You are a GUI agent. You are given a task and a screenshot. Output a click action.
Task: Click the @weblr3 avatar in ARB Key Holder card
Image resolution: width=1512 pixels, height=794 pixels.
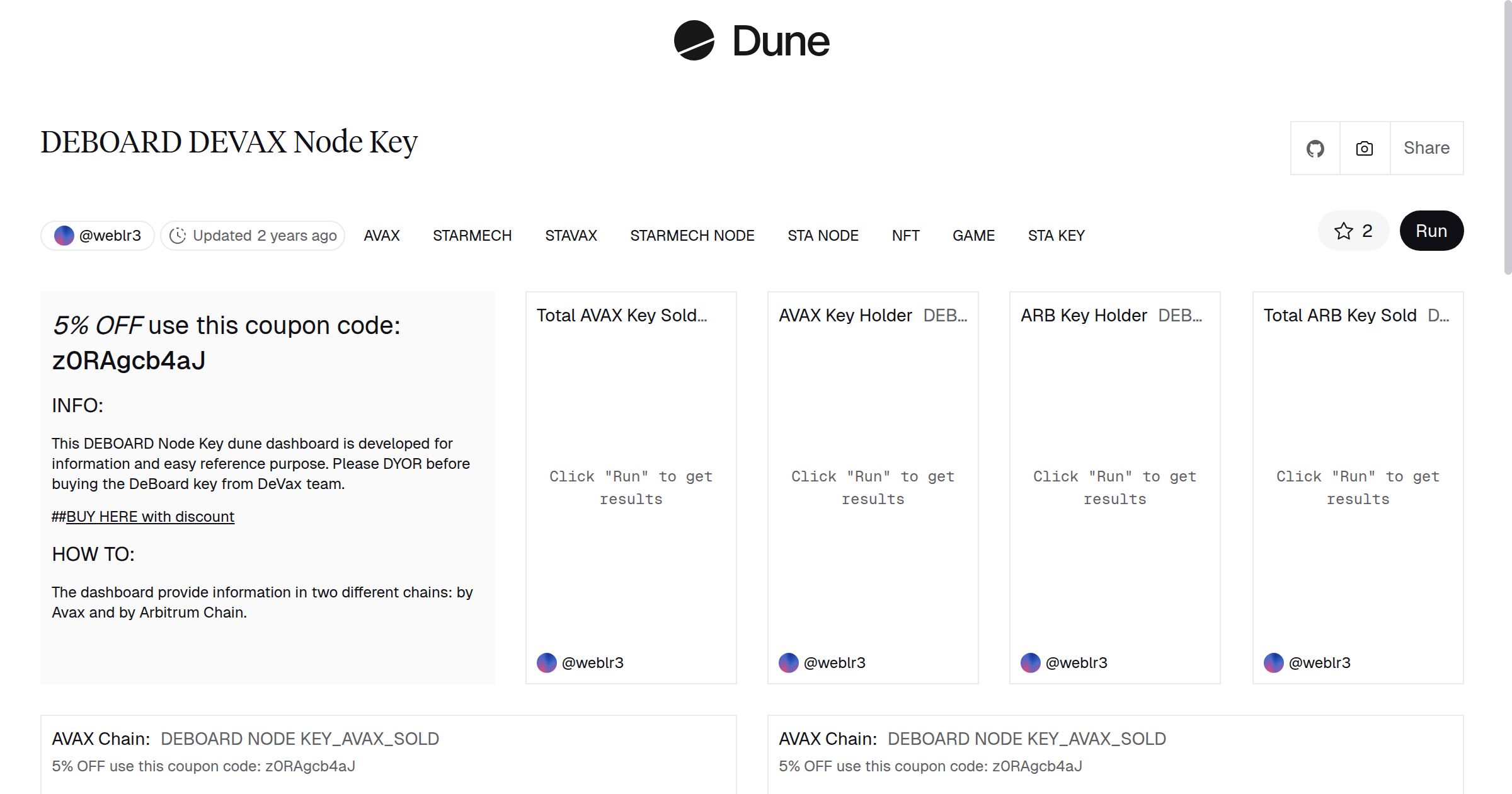click(x=1031, y=662)
